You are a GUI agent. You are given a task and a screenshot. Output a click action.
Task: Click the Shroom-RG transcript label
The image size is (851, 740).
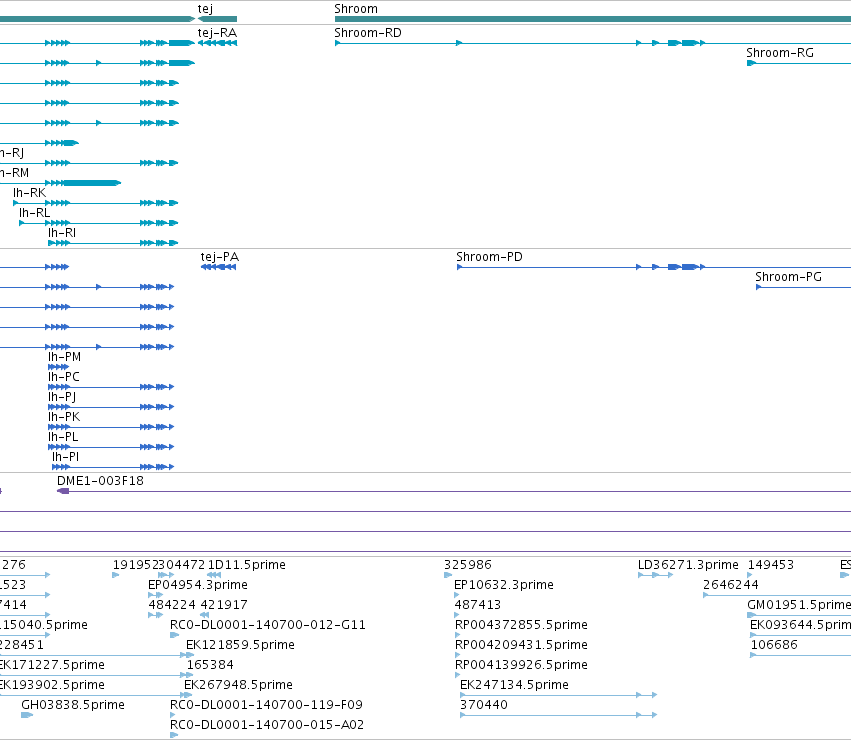click(x=780, y=53)
